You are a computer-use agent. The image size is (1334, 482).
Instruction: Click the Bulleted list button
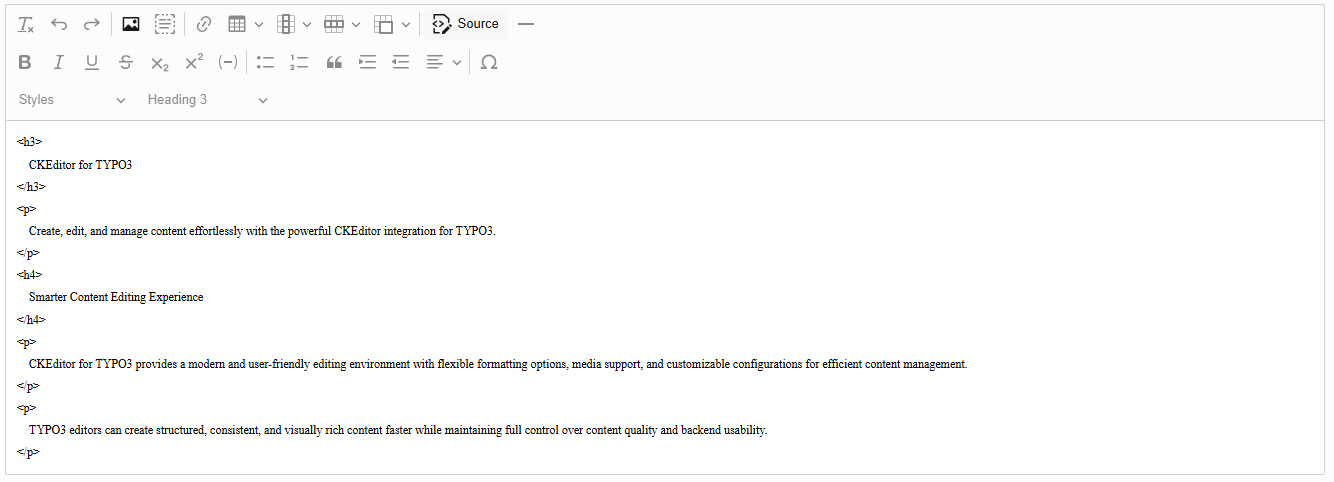tap(265, 62)
